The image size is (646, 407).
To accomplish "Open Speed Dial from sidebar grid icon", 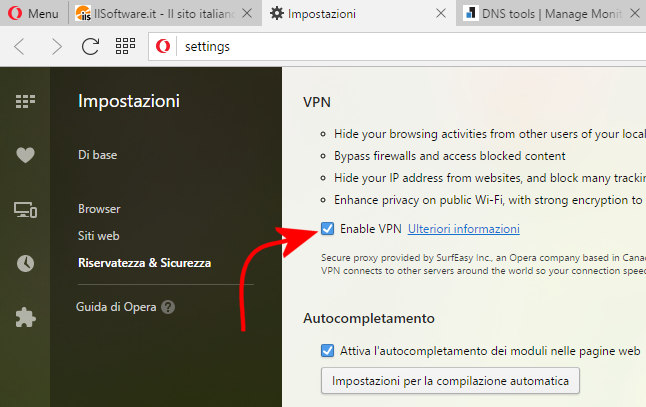I will (25, 101).
